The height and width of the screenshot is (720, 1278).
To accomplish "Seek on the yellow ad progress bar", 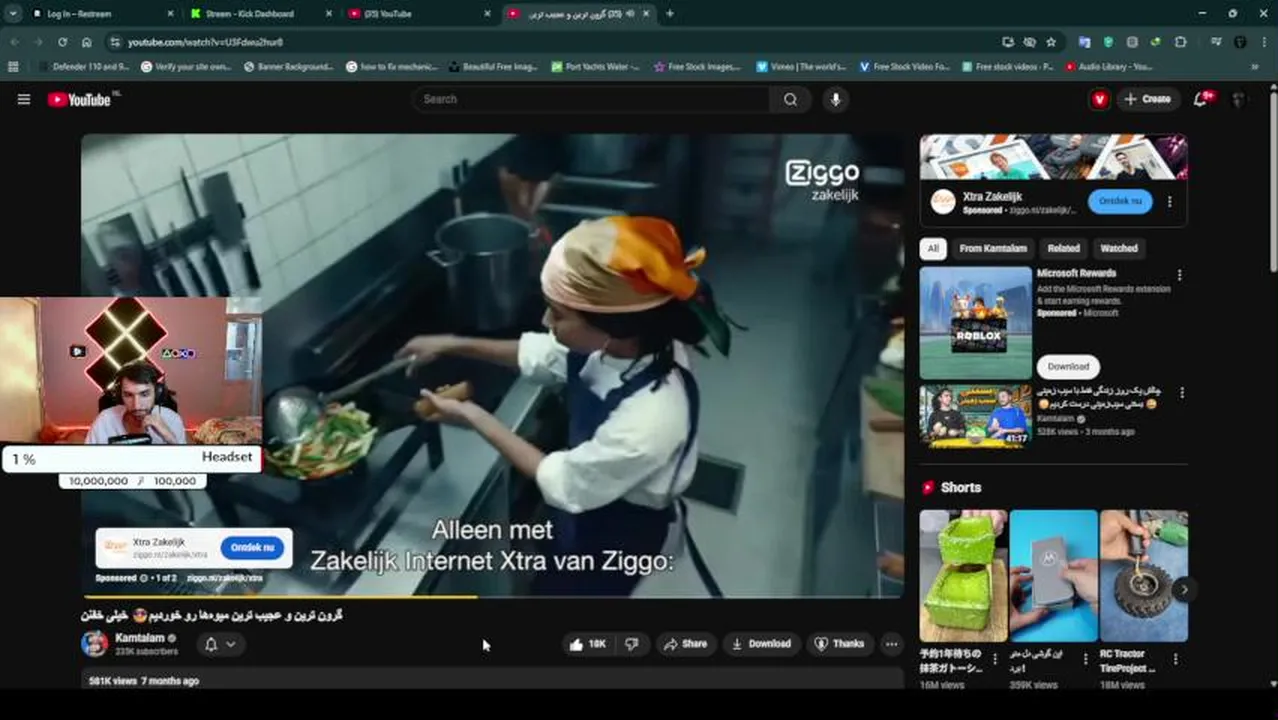I will [492, 597].
